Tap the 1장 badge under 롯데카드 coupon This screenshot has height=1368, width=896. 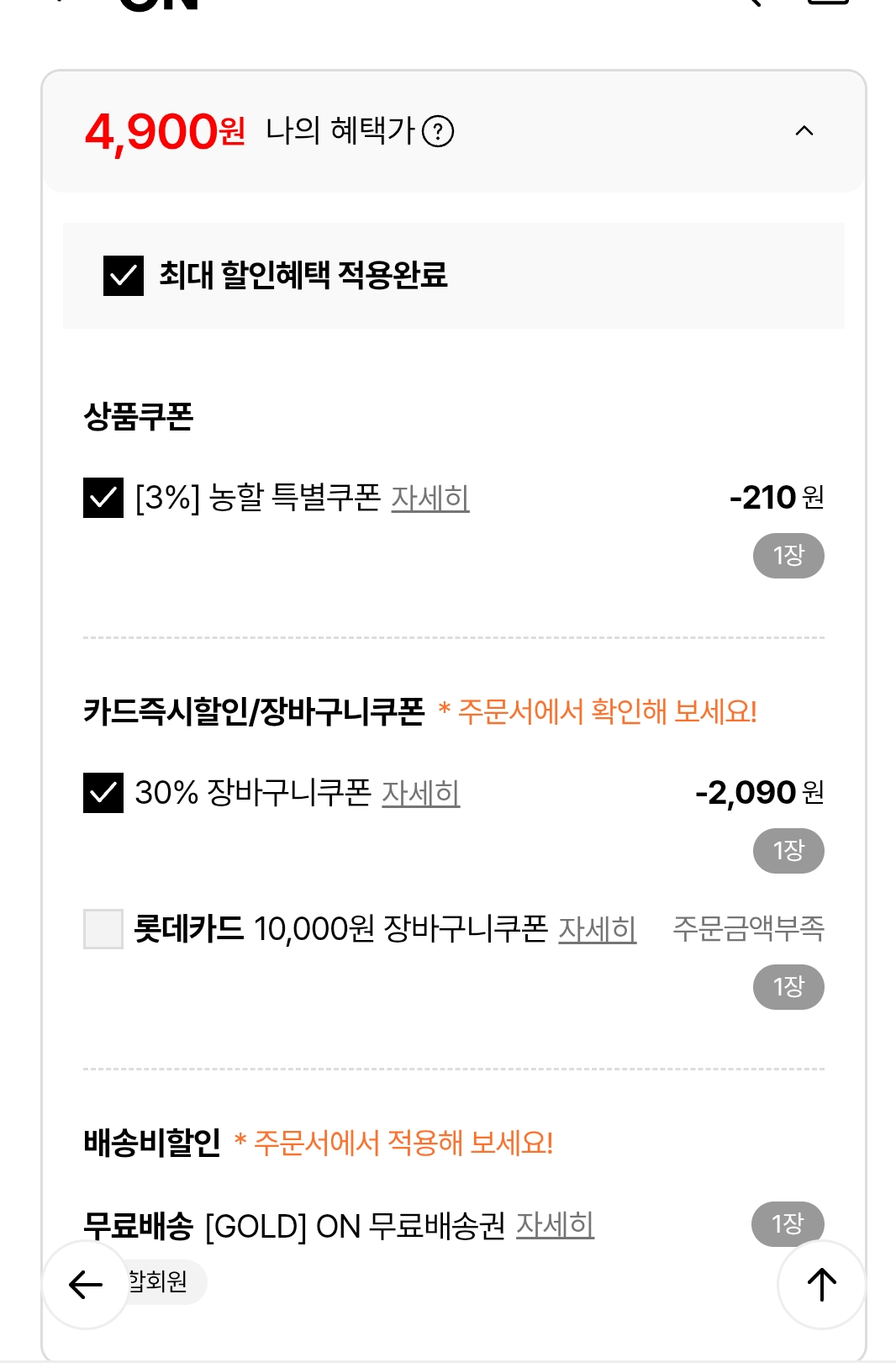[x=788, y=986]
